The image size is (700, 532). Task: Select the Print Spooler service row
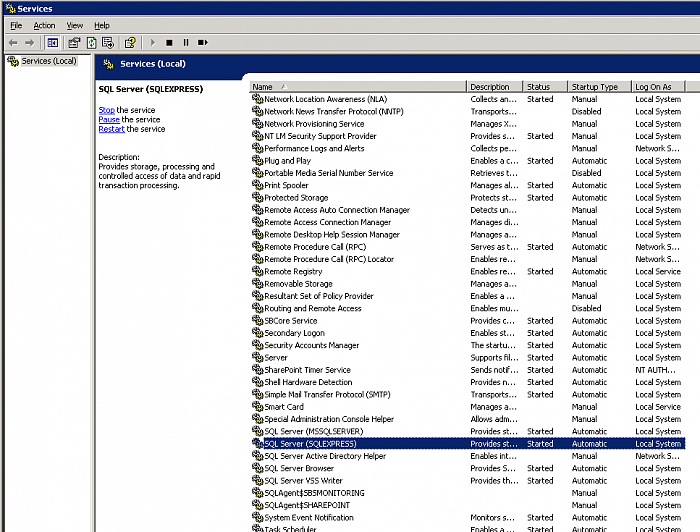point(286,185)
